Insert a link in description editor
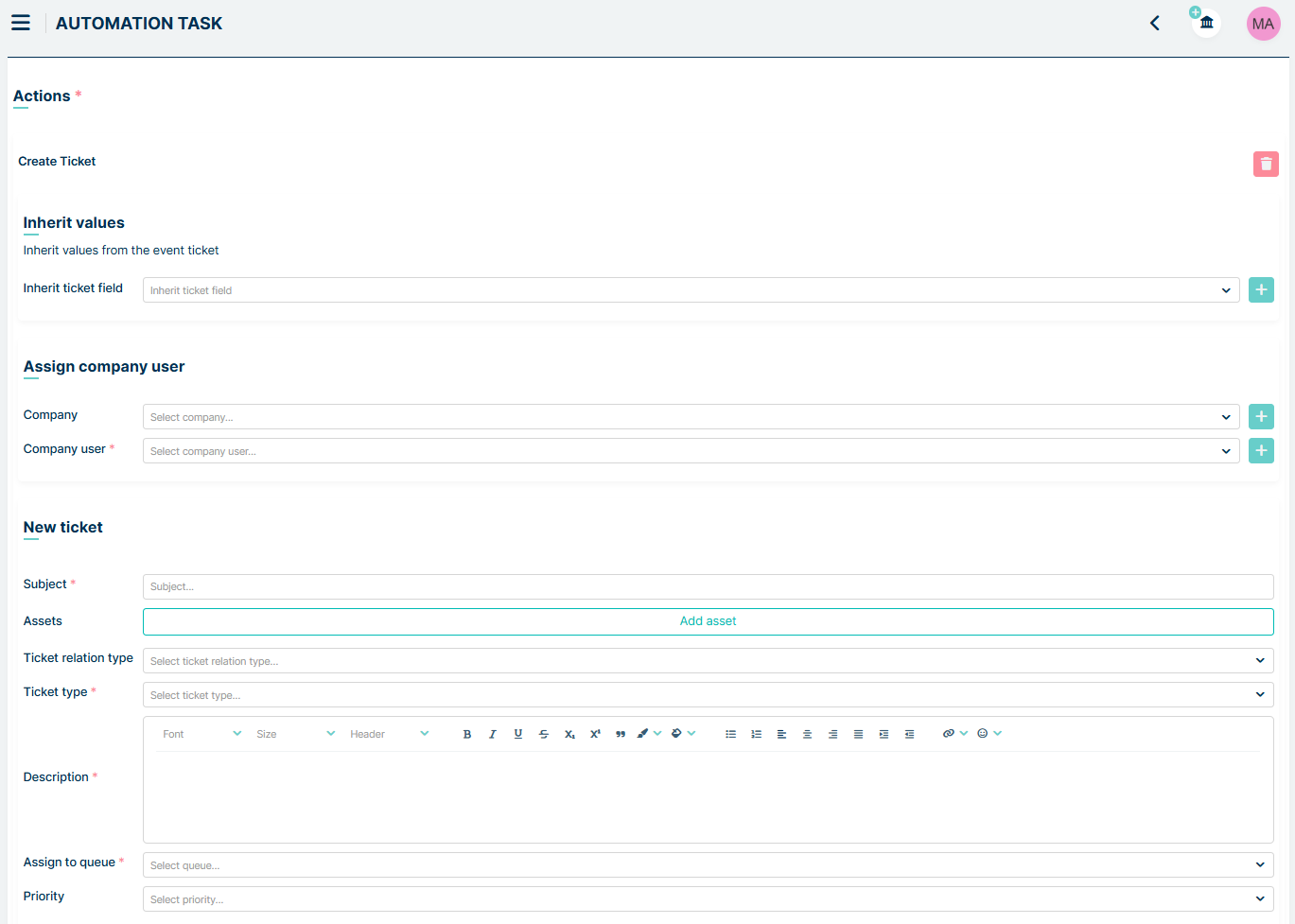 pyautogui.click(x=949, y=734)
